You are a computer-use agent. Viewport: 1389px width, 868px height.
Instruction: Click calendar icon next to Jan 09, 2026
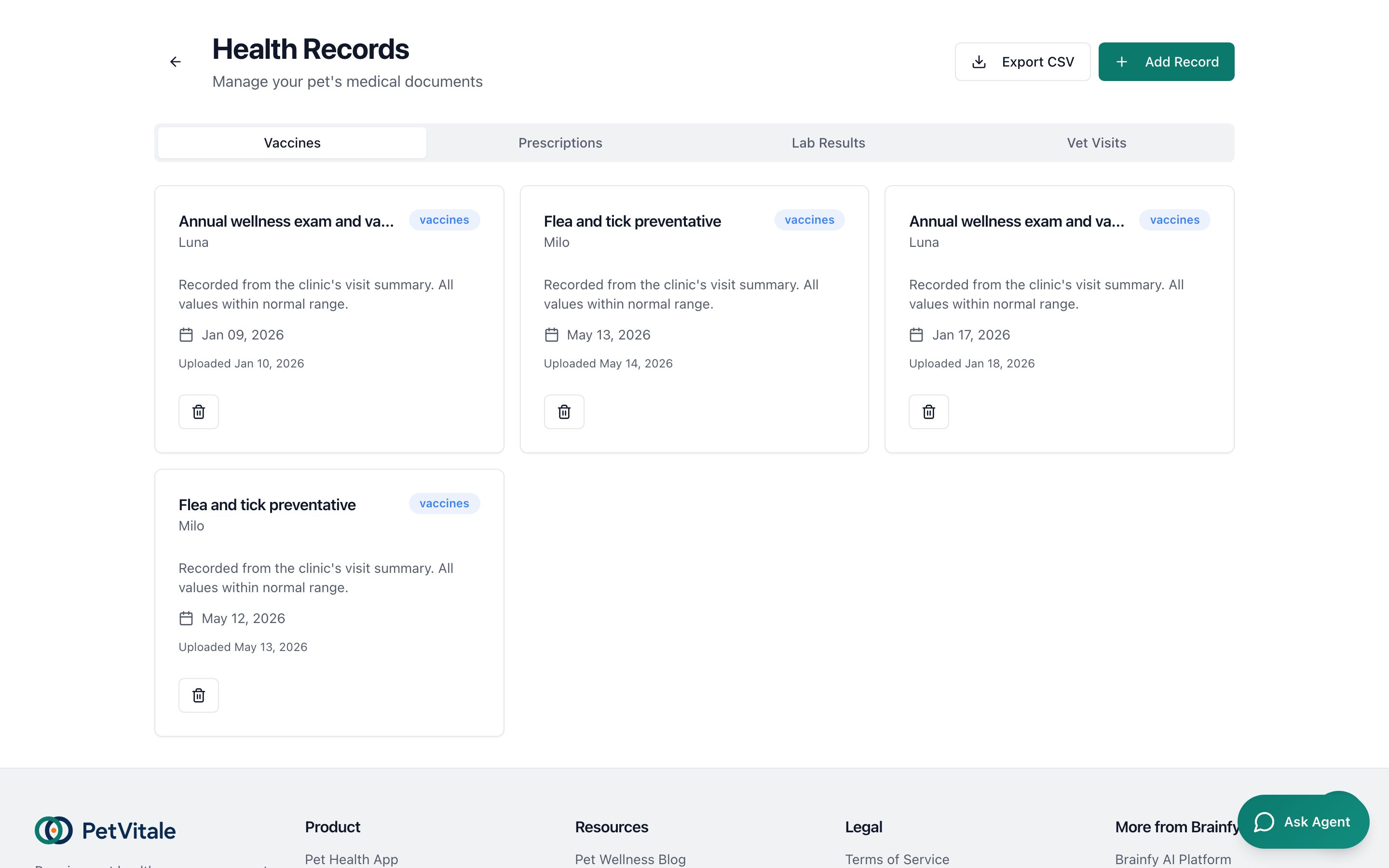point(186,335)
